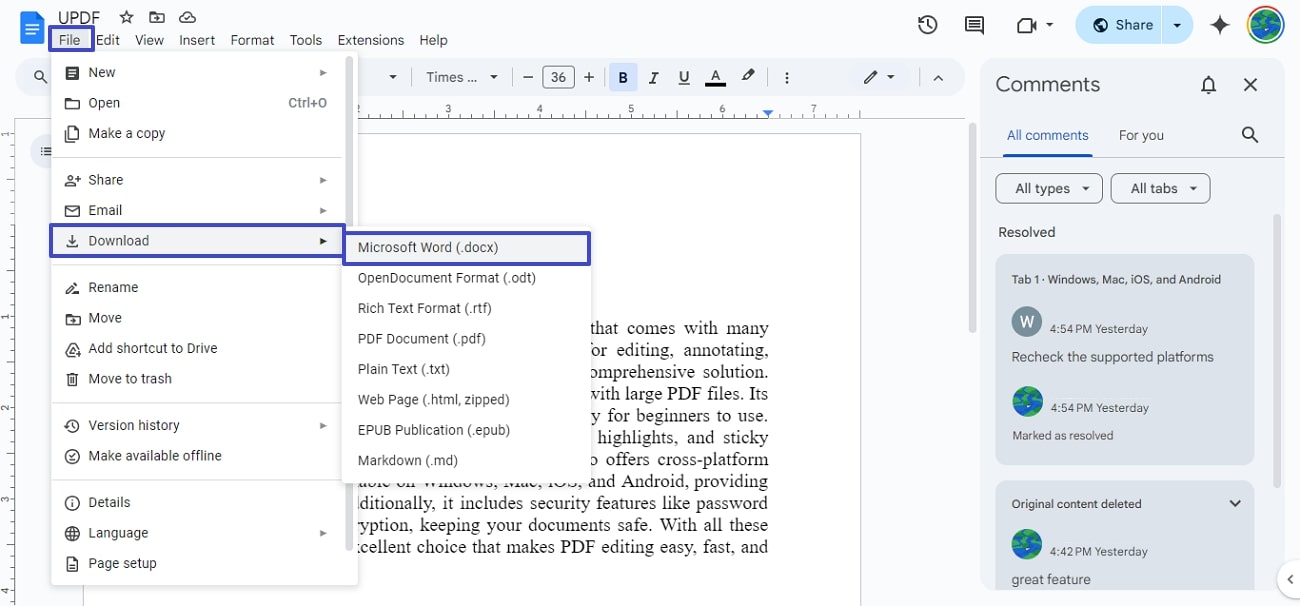This screenshot has width=1300, height=606.
Task: Start a Meet call via the camera icon
Action: [x=1028, y=25]
